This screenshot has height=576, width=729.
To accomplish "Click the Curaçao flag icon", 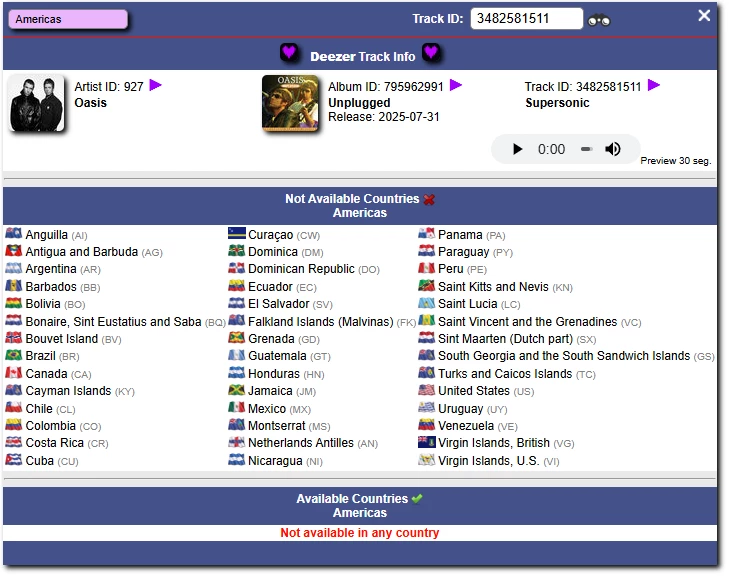I will tap(237, 233).
